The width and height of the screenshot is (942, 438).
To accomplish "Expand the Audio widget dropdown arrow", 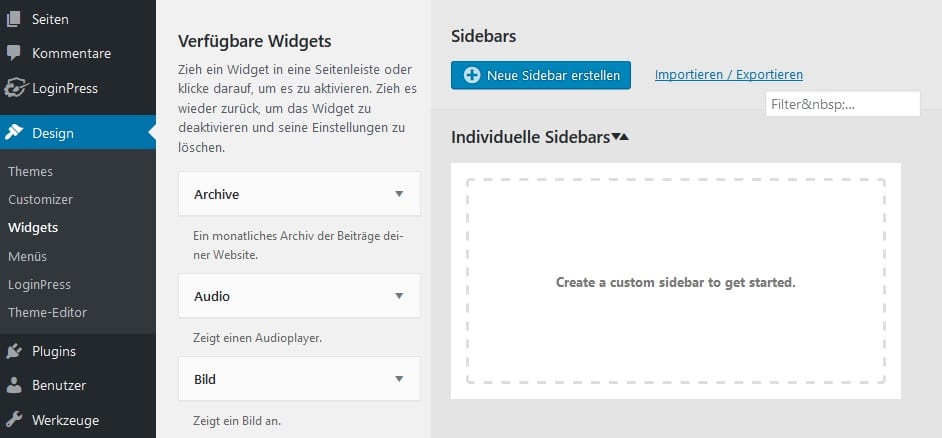I will point(399,296).
